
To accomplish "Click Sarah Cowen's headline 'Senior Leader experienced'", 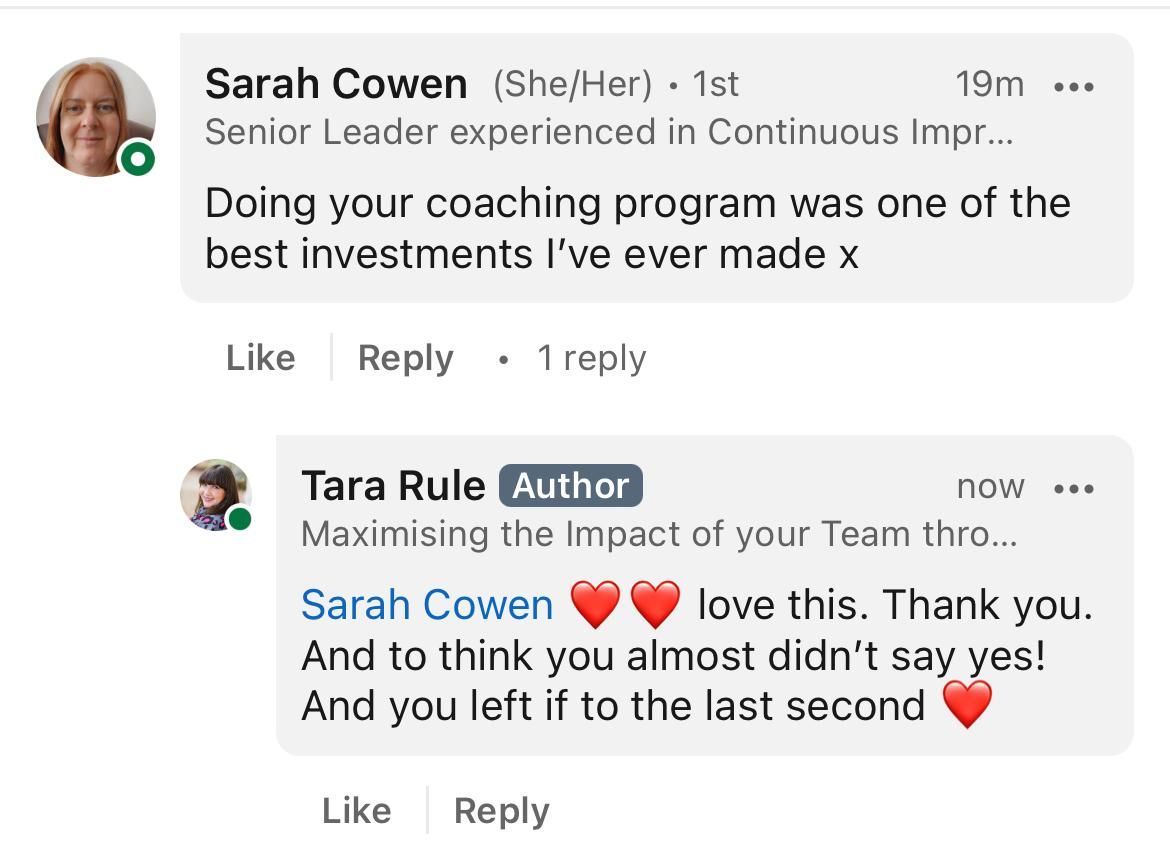I will coord(608,132).
